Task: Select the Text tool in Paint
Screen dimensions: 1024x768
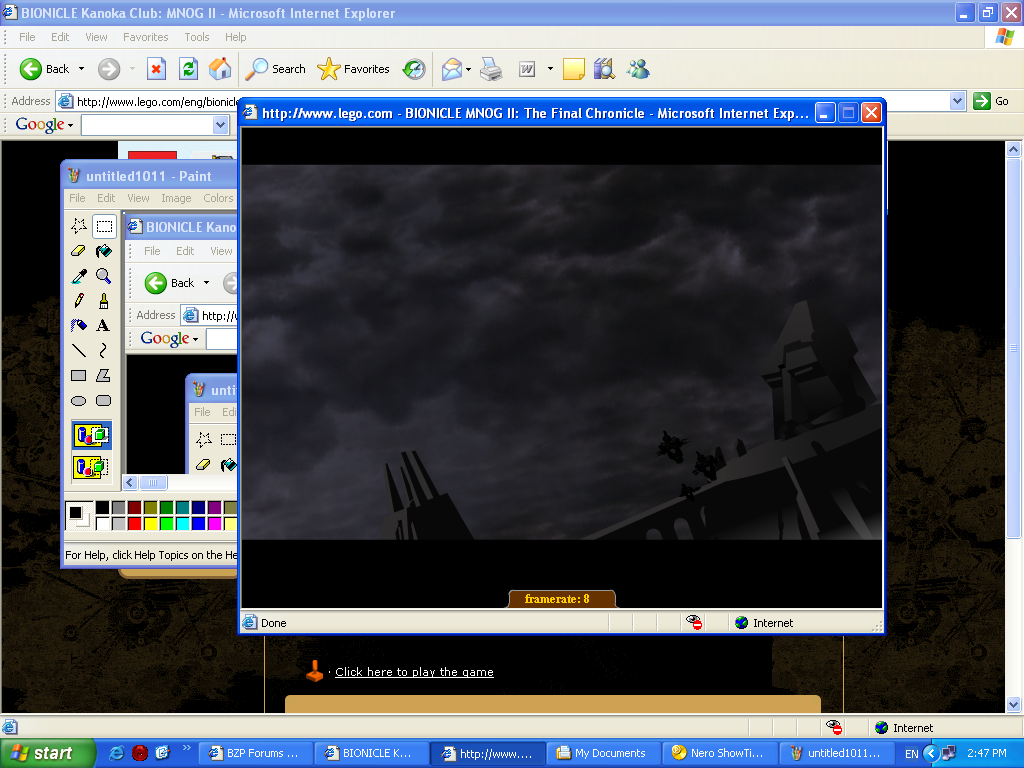Action: point(104,325)
